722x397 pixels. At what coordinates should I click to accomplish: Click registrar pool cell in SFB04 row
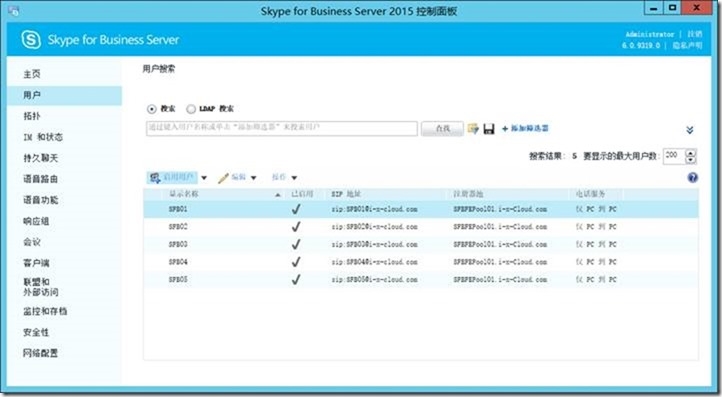click(x=500, y=262)
